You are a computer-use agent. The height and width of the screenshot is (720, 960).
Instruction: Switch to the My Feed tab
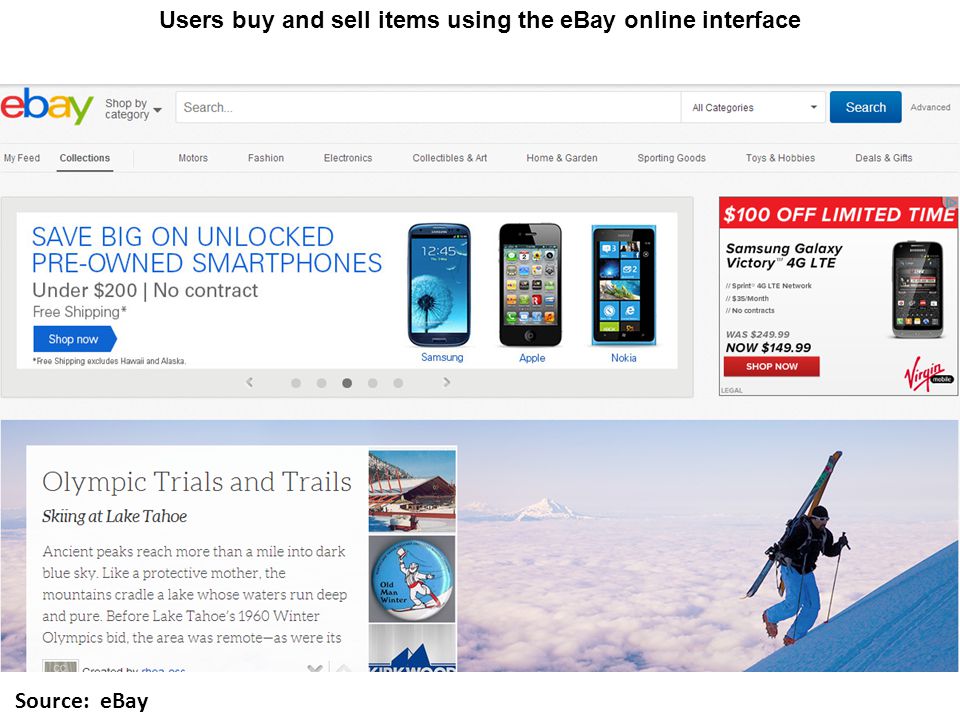click(21, 158)
